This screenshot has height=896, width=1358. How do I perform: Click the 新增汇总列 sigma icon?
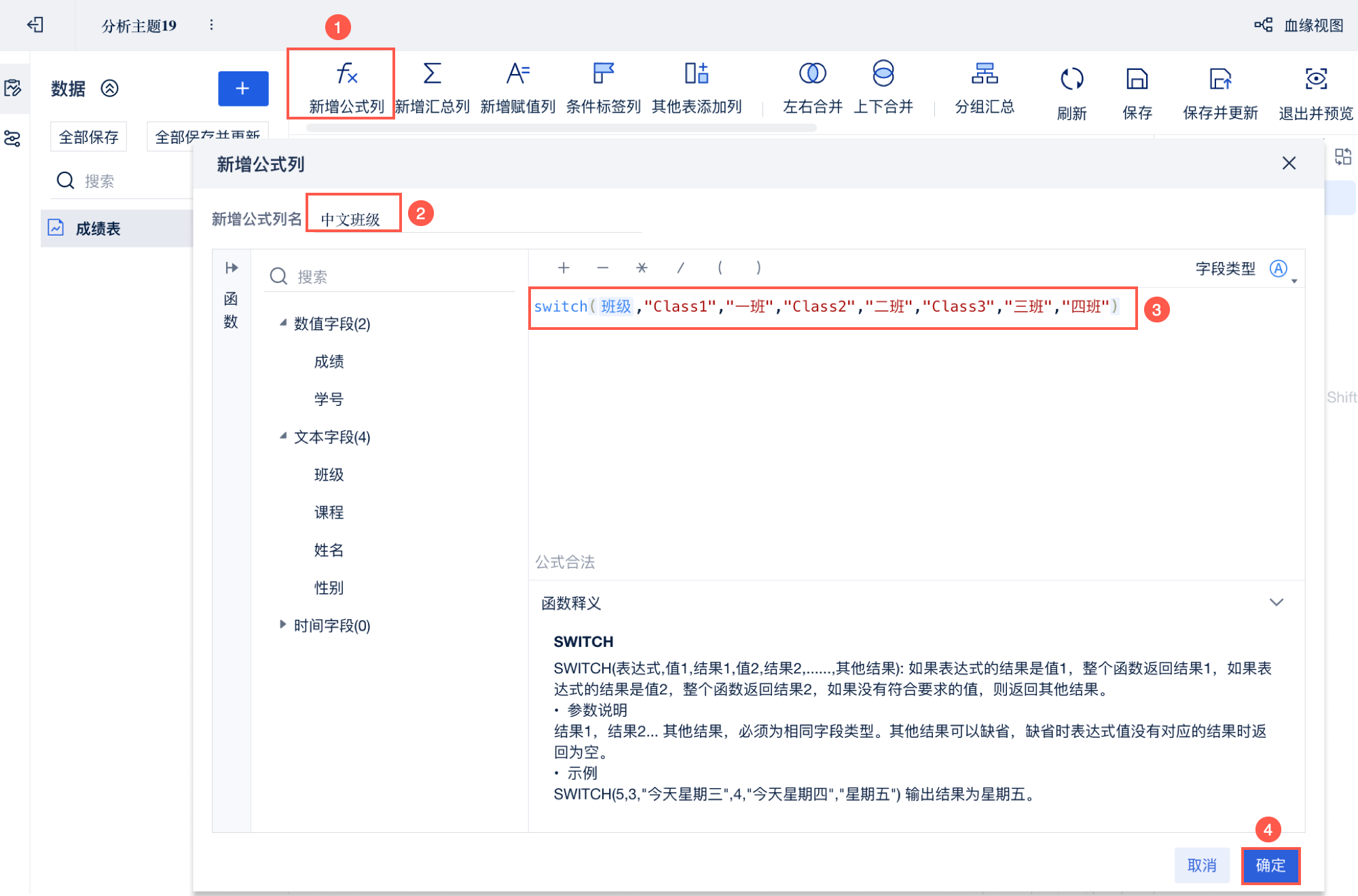[432, 74]
